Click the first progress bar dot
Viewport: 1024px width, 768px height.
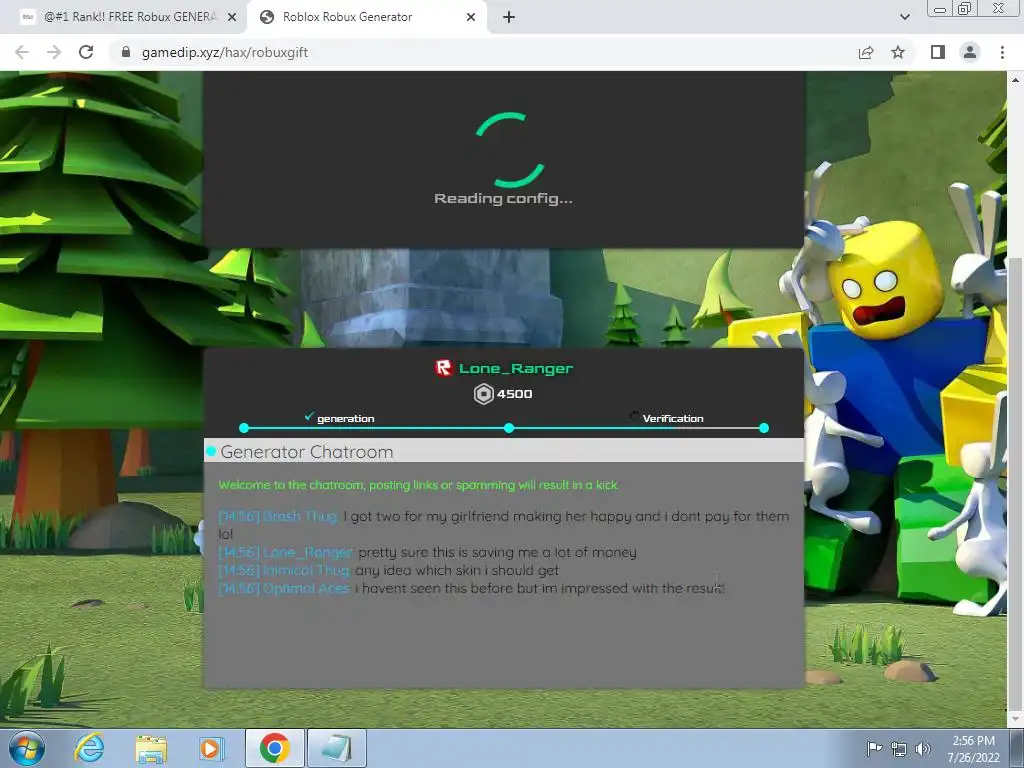tap(244, 428)
